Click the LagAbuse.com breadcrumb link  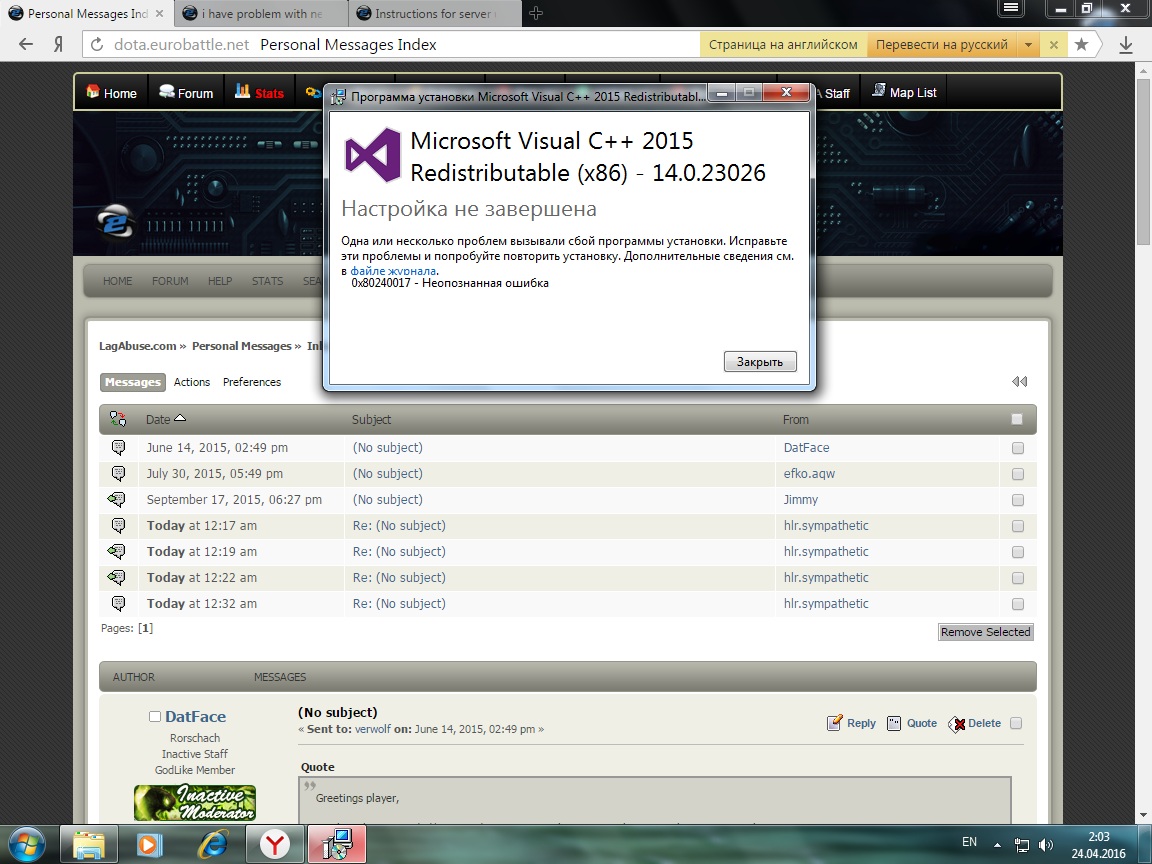[137, 346]
